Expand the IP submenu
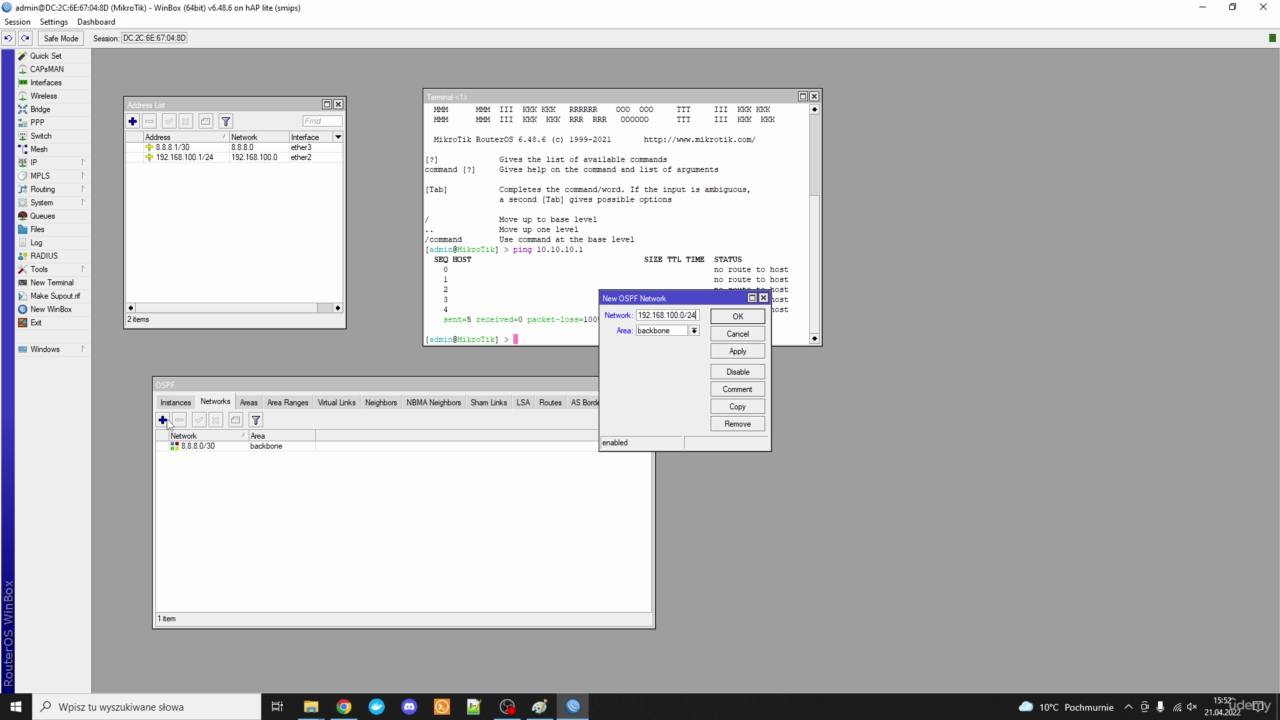The image size is (1280, 720). pos(50,162)
